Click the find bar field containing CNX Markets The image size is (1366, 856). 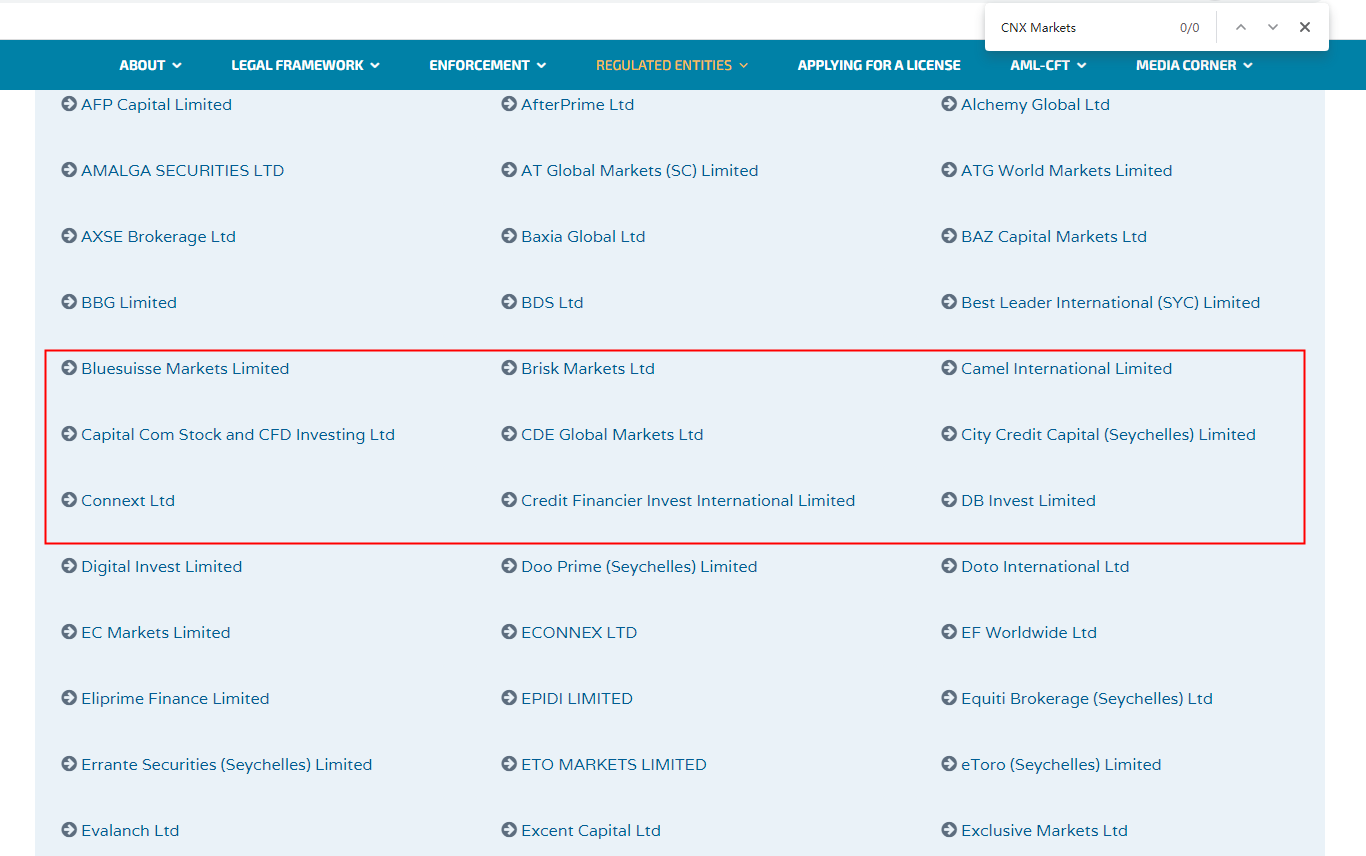(x=1080, y=28)
